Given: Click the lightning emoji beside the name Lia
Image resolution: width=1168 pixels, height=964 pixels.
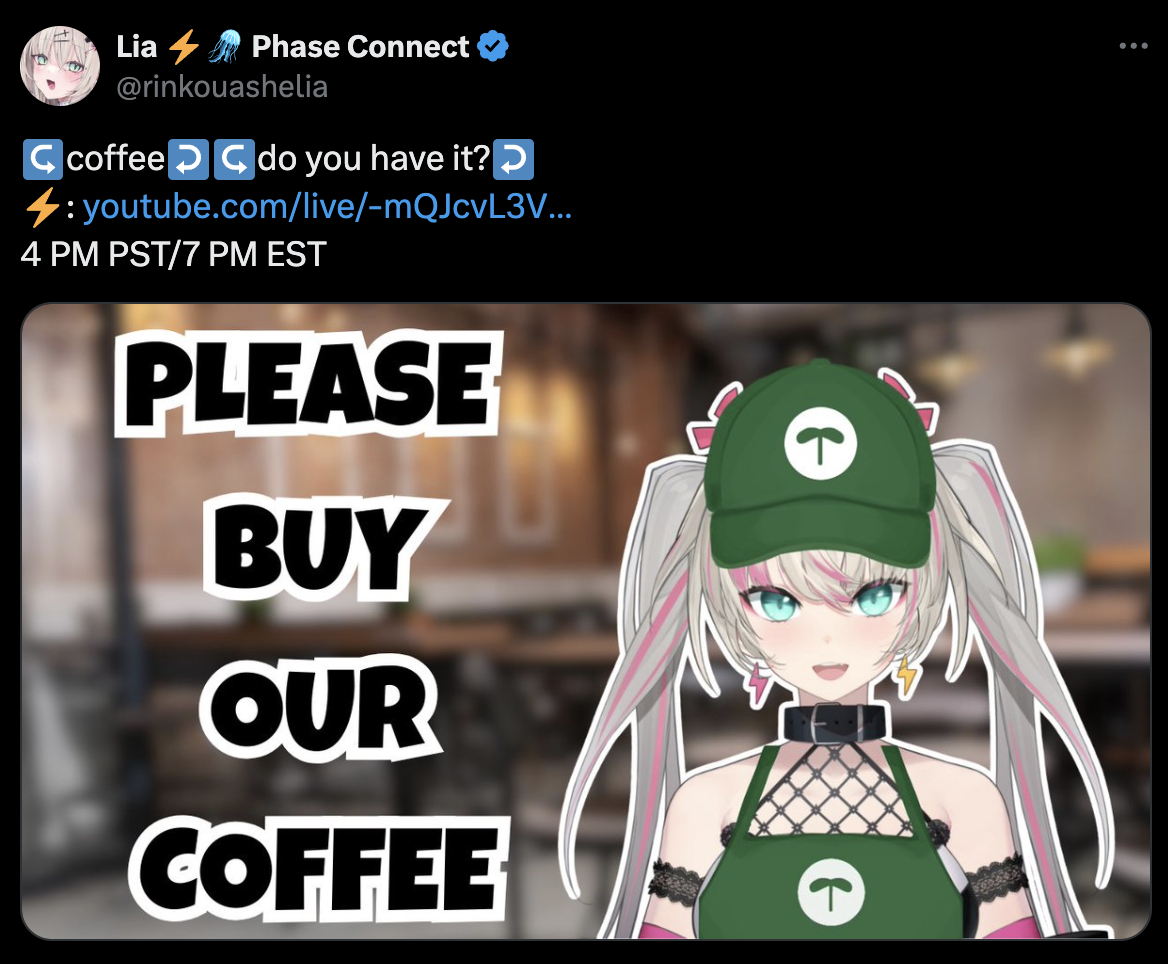Looking at the screenshot, I should pos(183,46).
